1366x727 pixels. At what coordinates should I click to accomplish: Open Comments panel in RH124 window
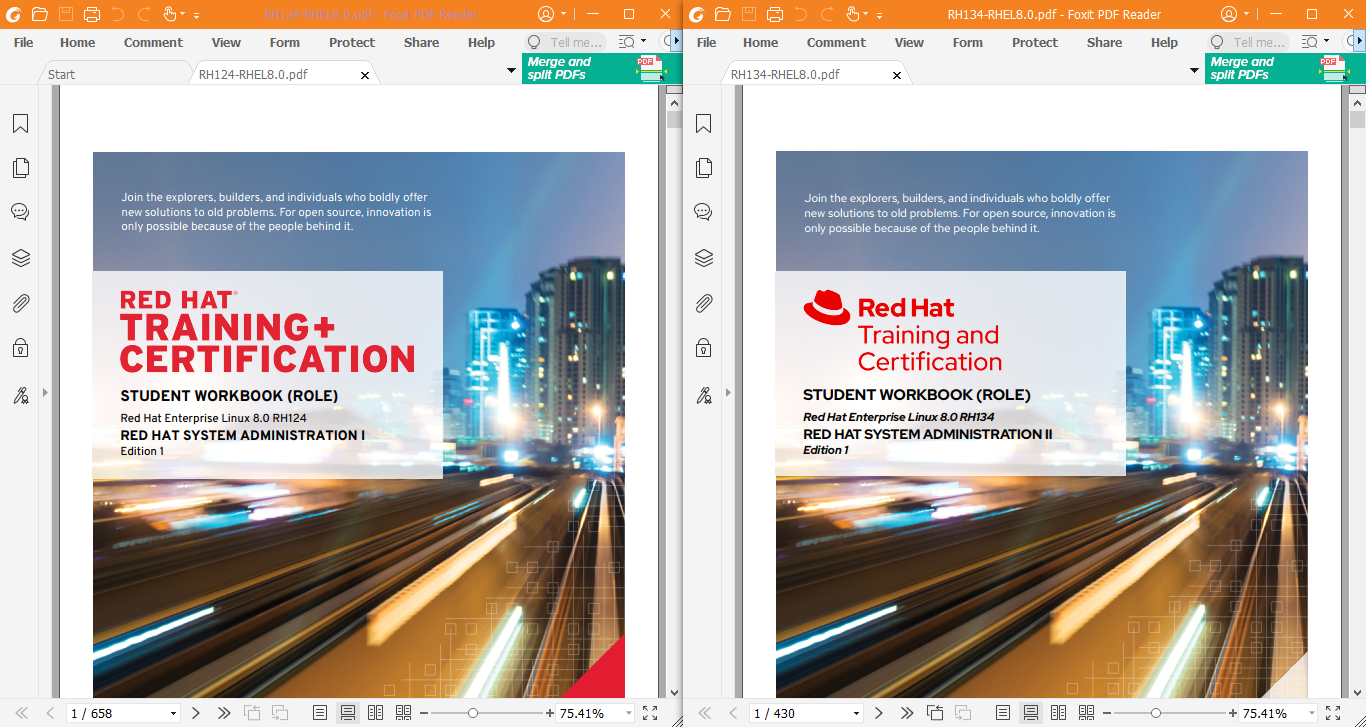pyautogui.click(x=20, y=212)
